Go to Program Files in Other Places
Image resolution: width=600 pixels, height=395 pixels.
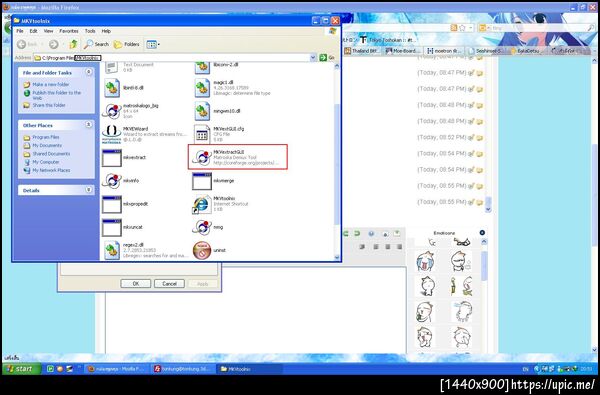[42, 137]
